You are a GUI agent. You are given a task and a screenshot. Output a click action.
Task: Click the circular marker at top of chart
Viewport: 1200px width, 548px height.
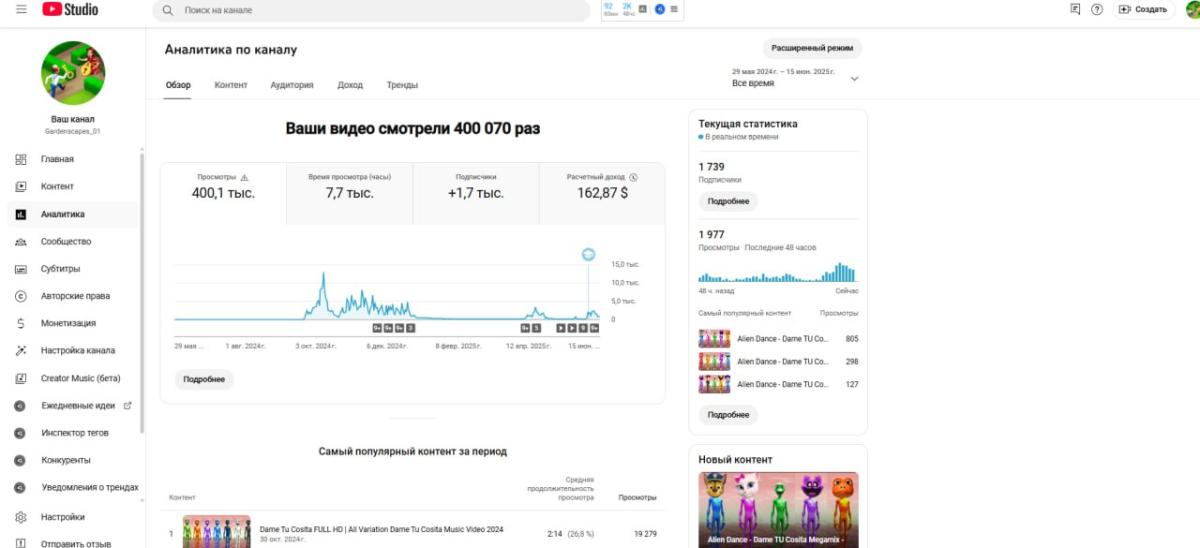point(588,254)
